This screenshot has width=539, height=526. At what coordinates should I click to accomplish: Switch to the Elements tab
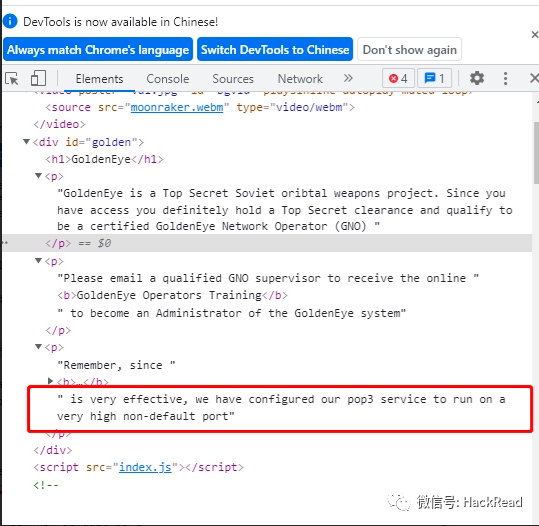click(x=99, y=79)
